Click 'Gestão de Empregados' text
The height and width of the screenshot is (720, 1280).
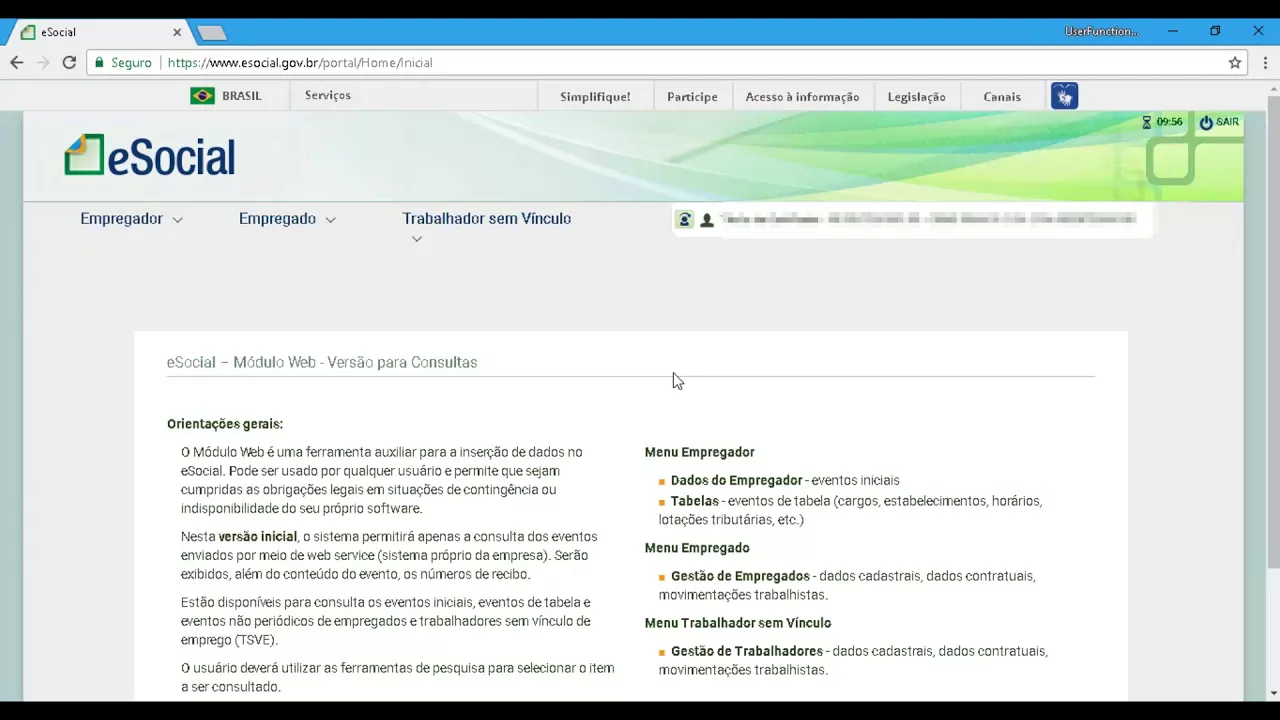coord(740,576)
